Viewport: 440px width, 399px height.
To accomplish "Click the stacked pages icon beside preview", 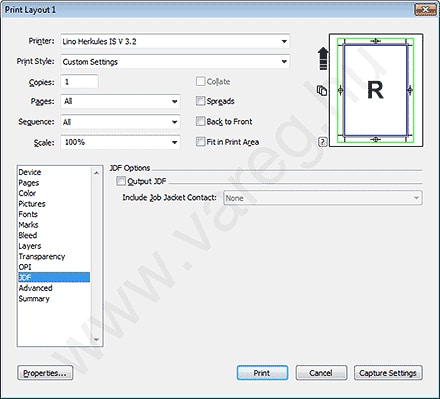I will point(322,90).
